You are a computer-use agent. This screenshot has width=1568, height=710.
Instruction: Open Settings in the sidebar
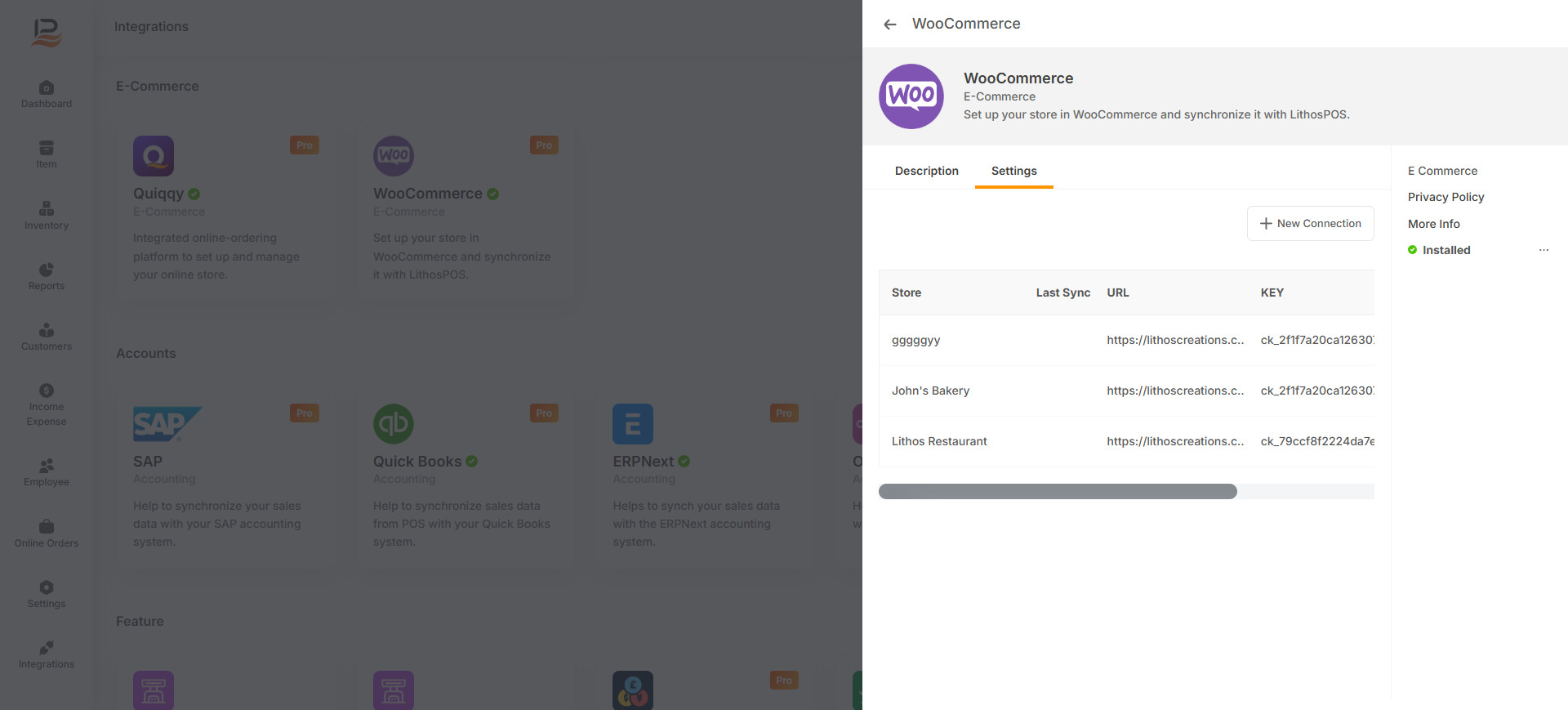[47, 594]
